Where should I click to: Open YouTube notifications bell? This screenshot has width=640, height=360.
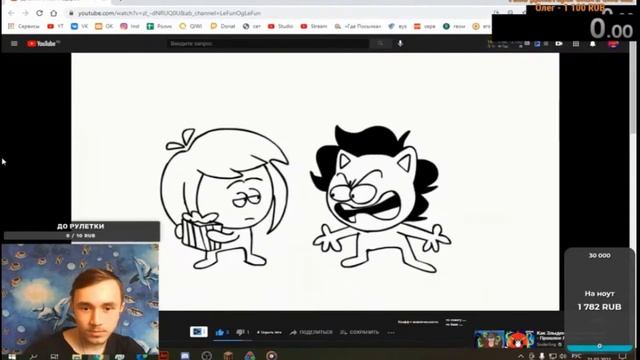tap(593, 44)
